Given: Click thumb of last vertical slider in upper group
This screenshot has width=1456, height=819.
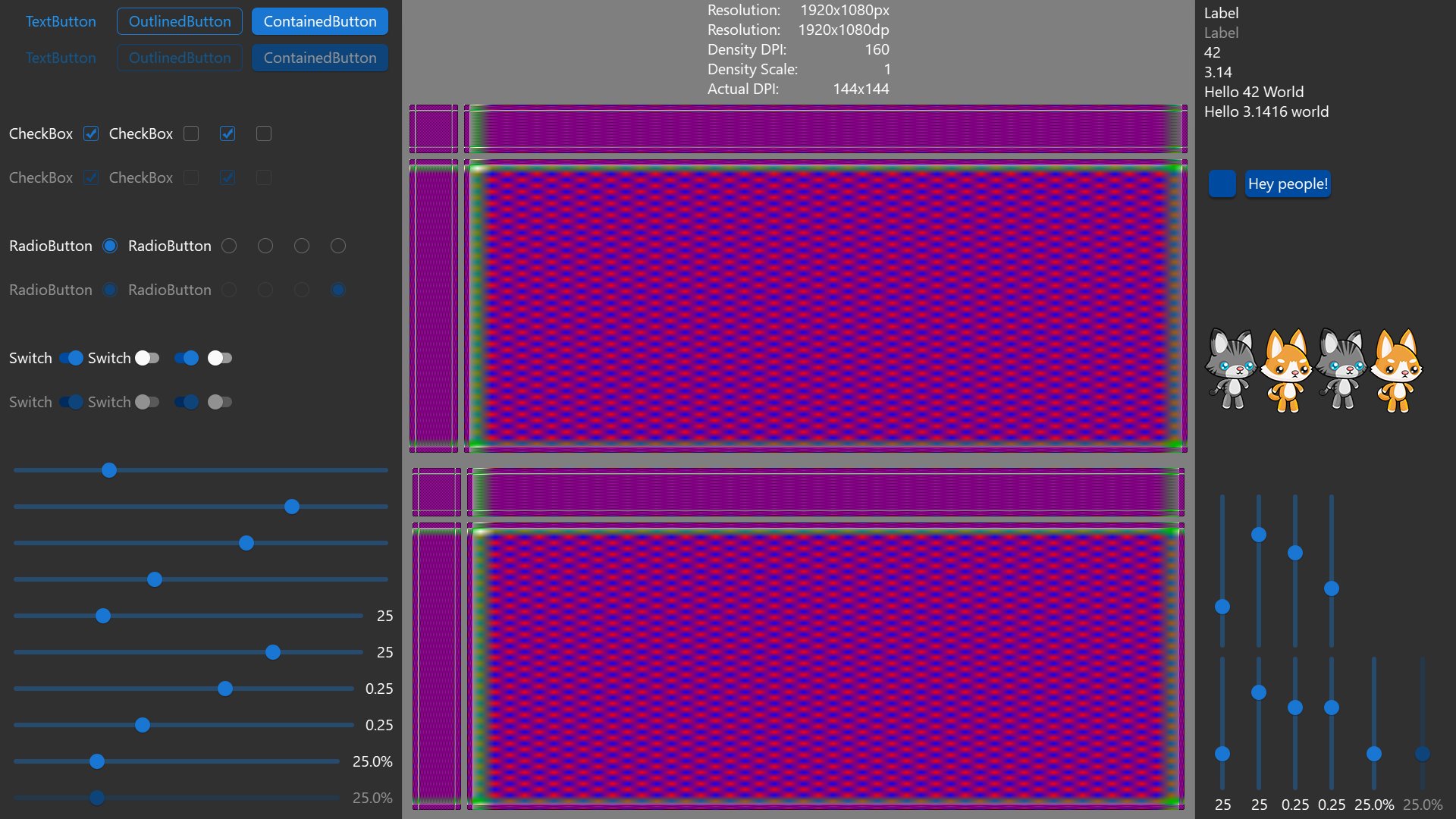Looking at the screenshot, I should [x=1332, y=588].
